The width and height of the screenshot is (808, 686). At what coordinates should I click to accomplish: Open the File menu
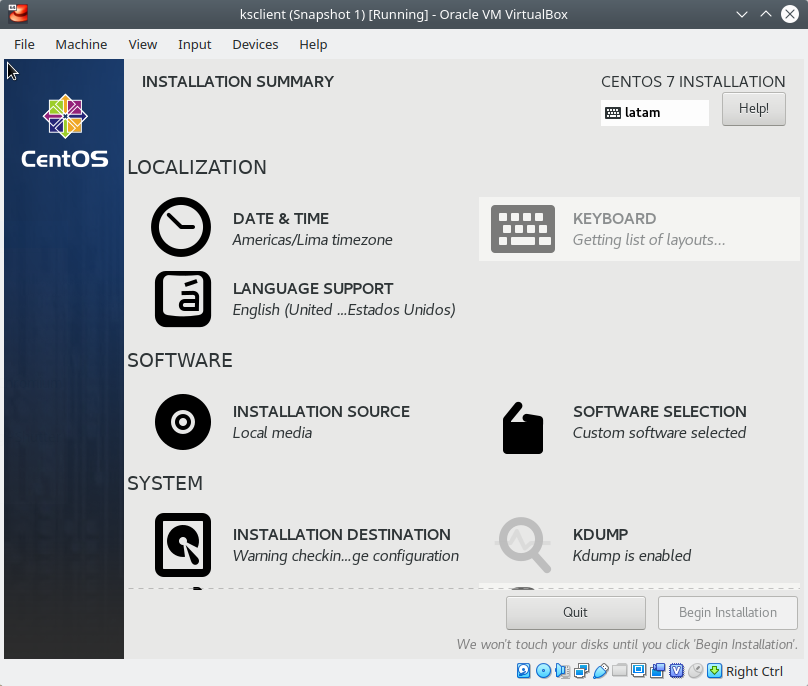pos(24,44)
